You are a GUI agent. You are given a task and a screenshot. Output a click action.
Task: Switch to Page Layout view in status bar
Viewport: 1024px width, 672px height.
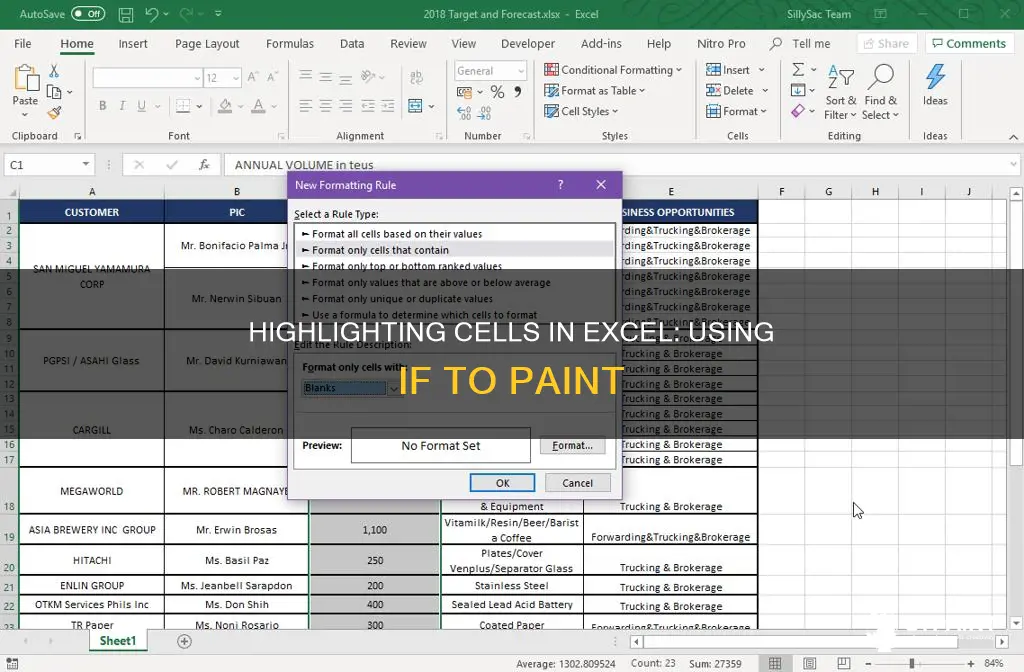tap(810, 664)
